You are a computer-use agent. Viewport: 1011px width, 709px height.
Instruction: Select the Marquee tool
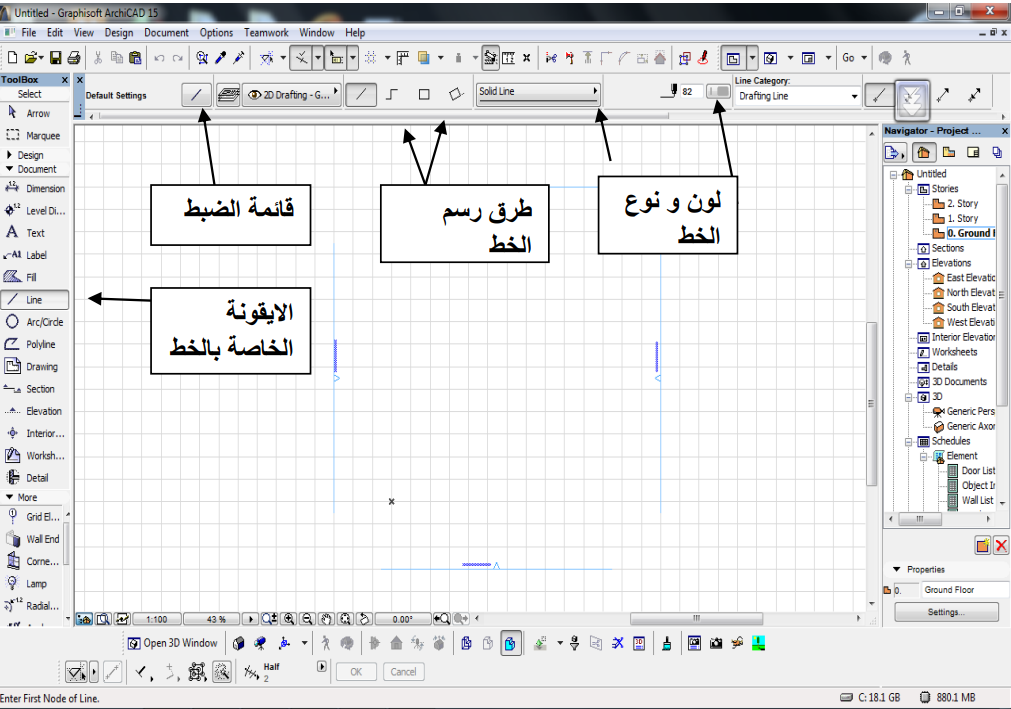36,133
